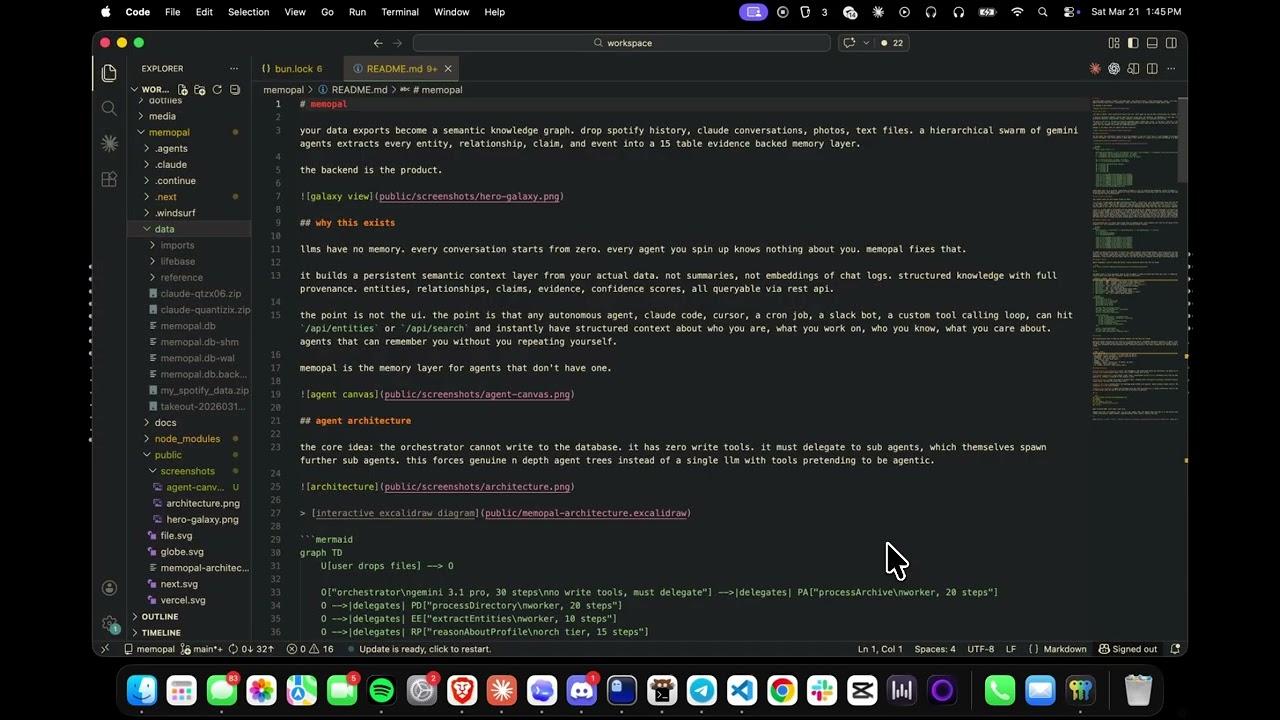Open the Terminal menu

click(x=400, y=12)
